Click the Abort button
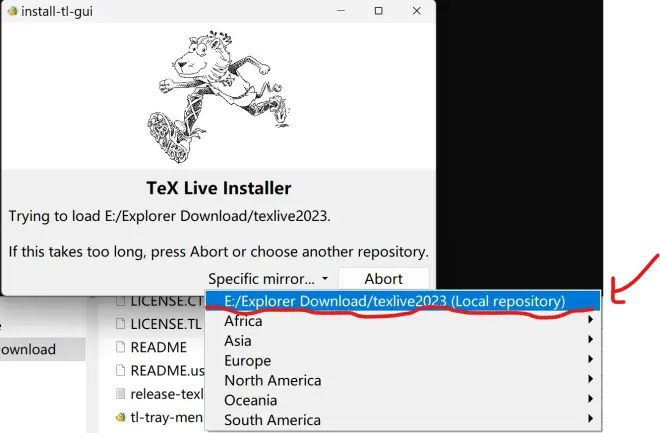Viewport: 660px width, 433px height. [383, 279]
